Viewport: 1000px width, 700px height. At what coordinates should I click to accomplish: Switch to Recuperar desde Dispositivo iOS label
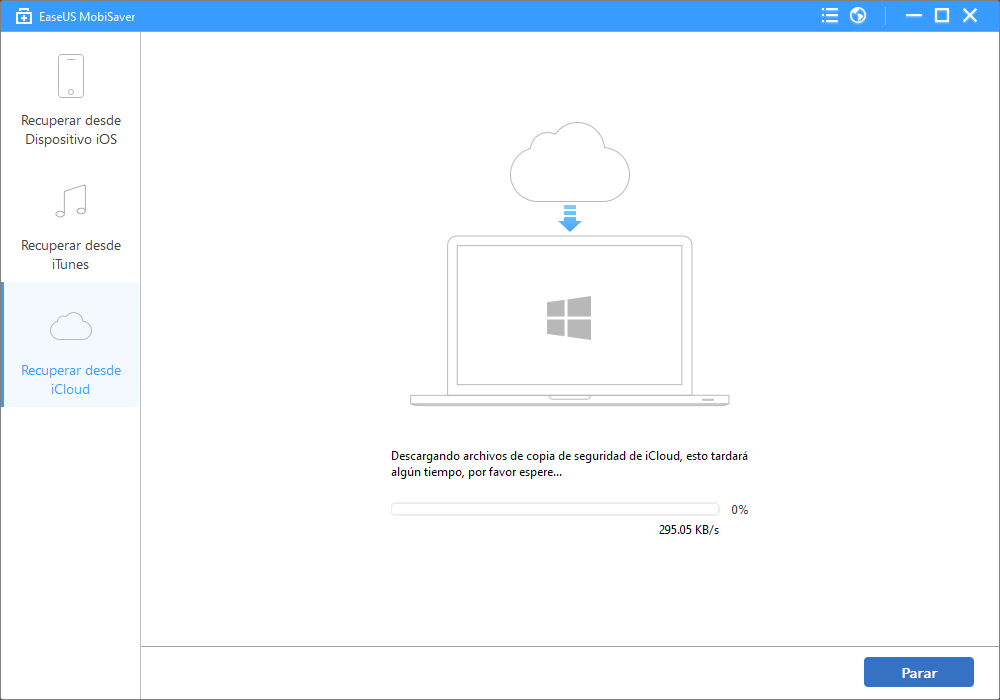point(70,130)
